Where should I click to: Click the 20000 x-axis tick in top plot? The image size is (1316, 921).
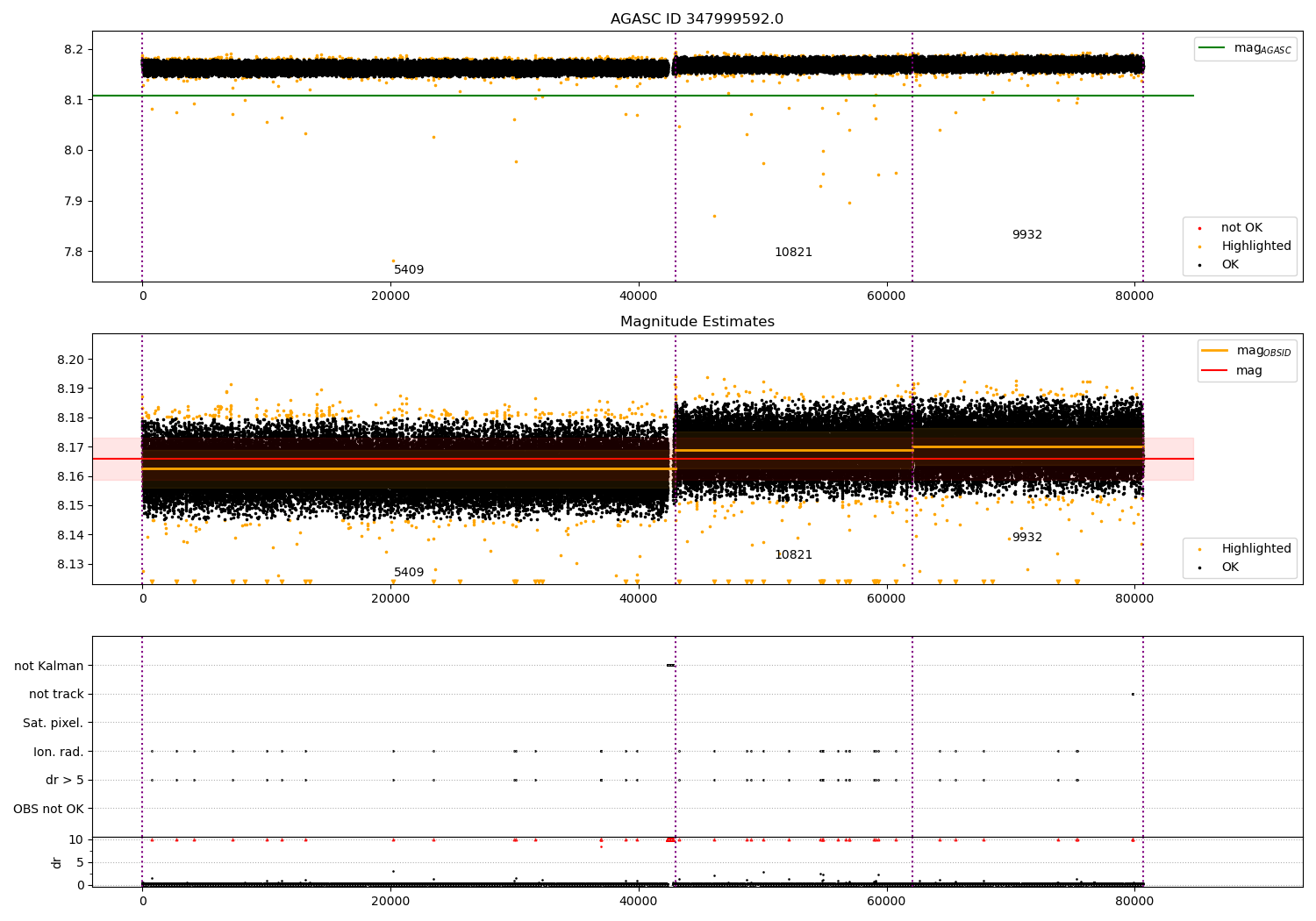(x=390, y=296)
